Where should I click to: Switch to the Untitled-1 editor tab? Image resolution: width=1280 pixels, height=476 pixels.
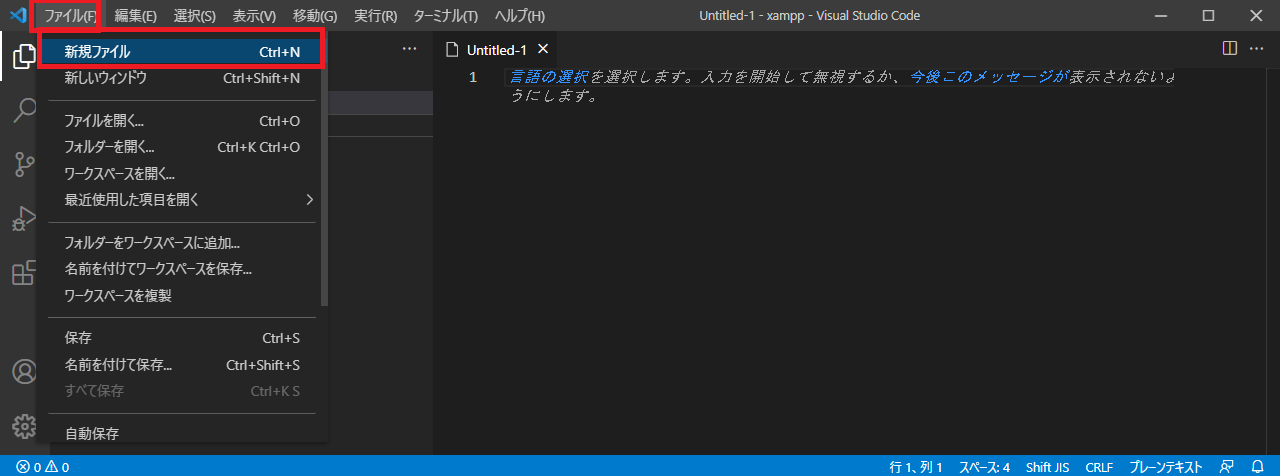click(x=497, y=49)
